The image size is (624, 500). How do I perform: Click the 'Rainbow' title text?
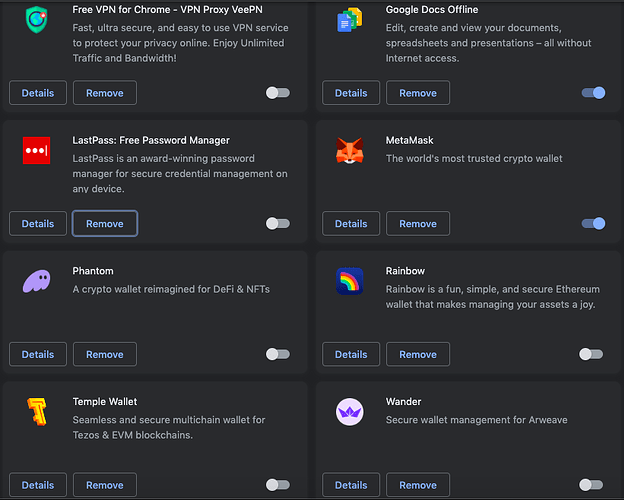[x=405, y=271]
